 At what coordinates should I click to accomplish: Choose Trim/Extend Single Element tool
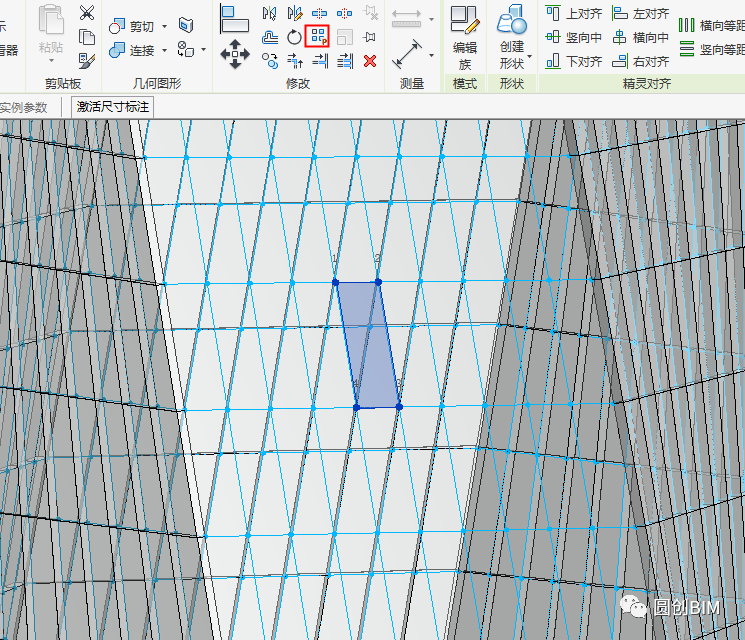(x=320, y=61)
